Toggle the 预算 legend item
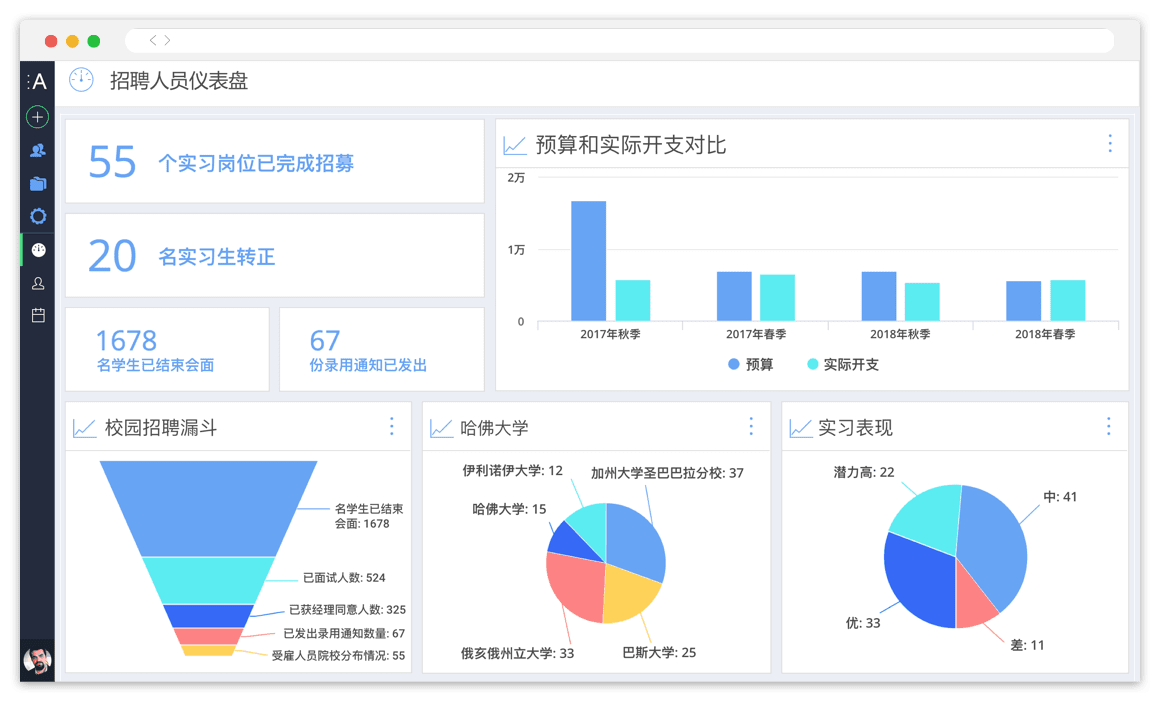Screen dimensions: 1160x702 (750, 364)
